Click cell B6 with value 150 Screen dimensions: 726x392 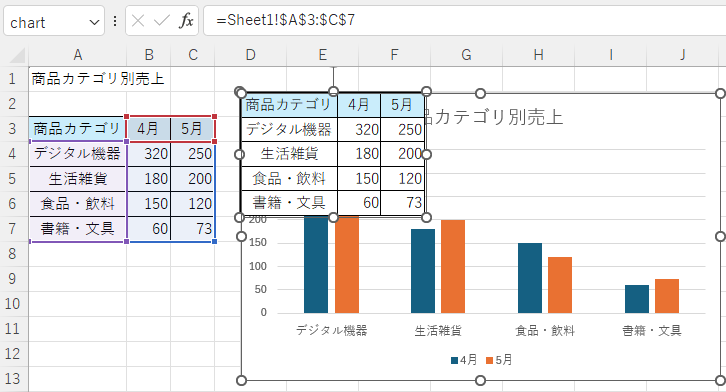(149, 204)
